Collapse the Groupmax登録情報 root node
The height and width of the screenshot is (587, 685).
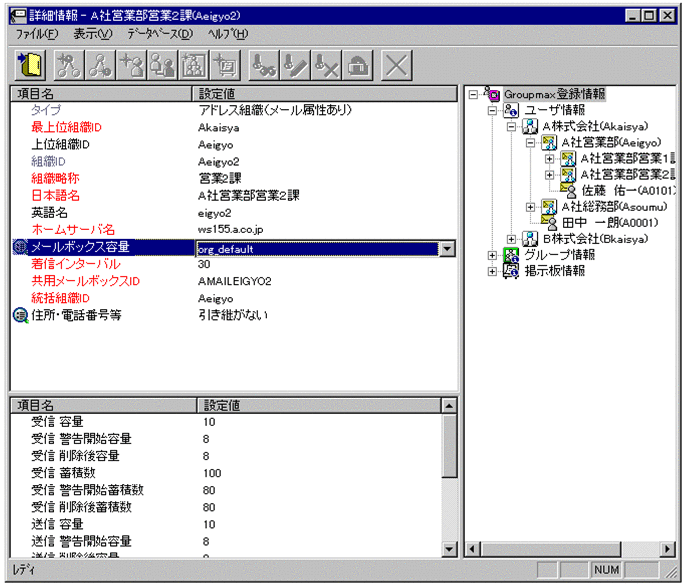(x=473, y=94)
